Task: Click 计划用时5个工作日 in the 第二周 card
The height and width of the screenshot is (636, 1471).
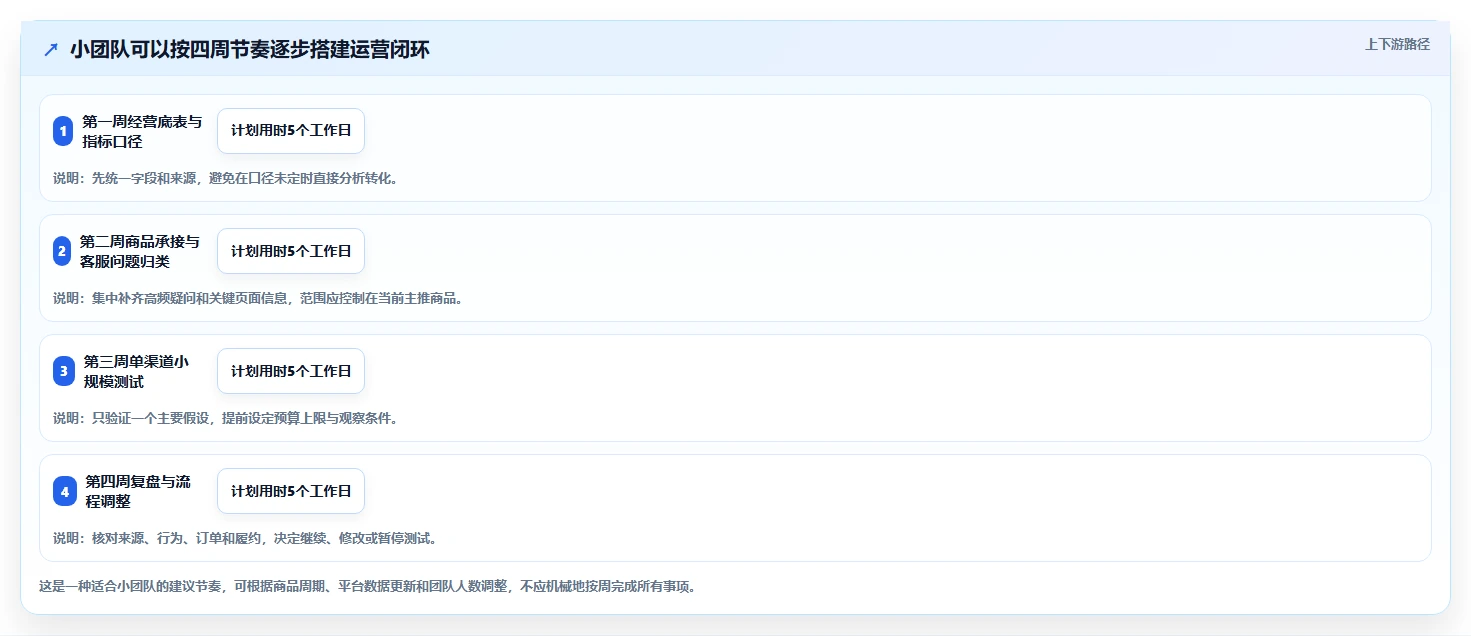Action: click(x=291, y=251)
